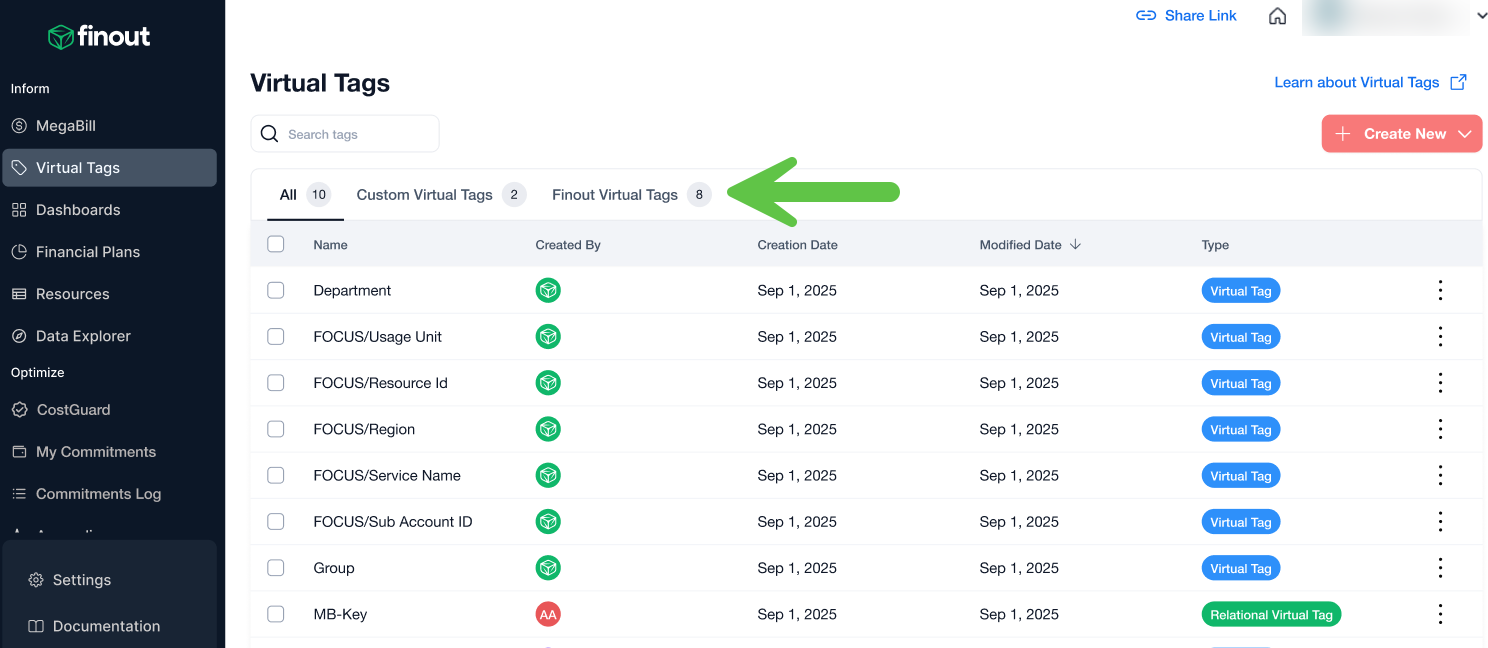Switch to Custom Virtual Tags tab
Screen dimensions: 1488x648
[425, 195]
